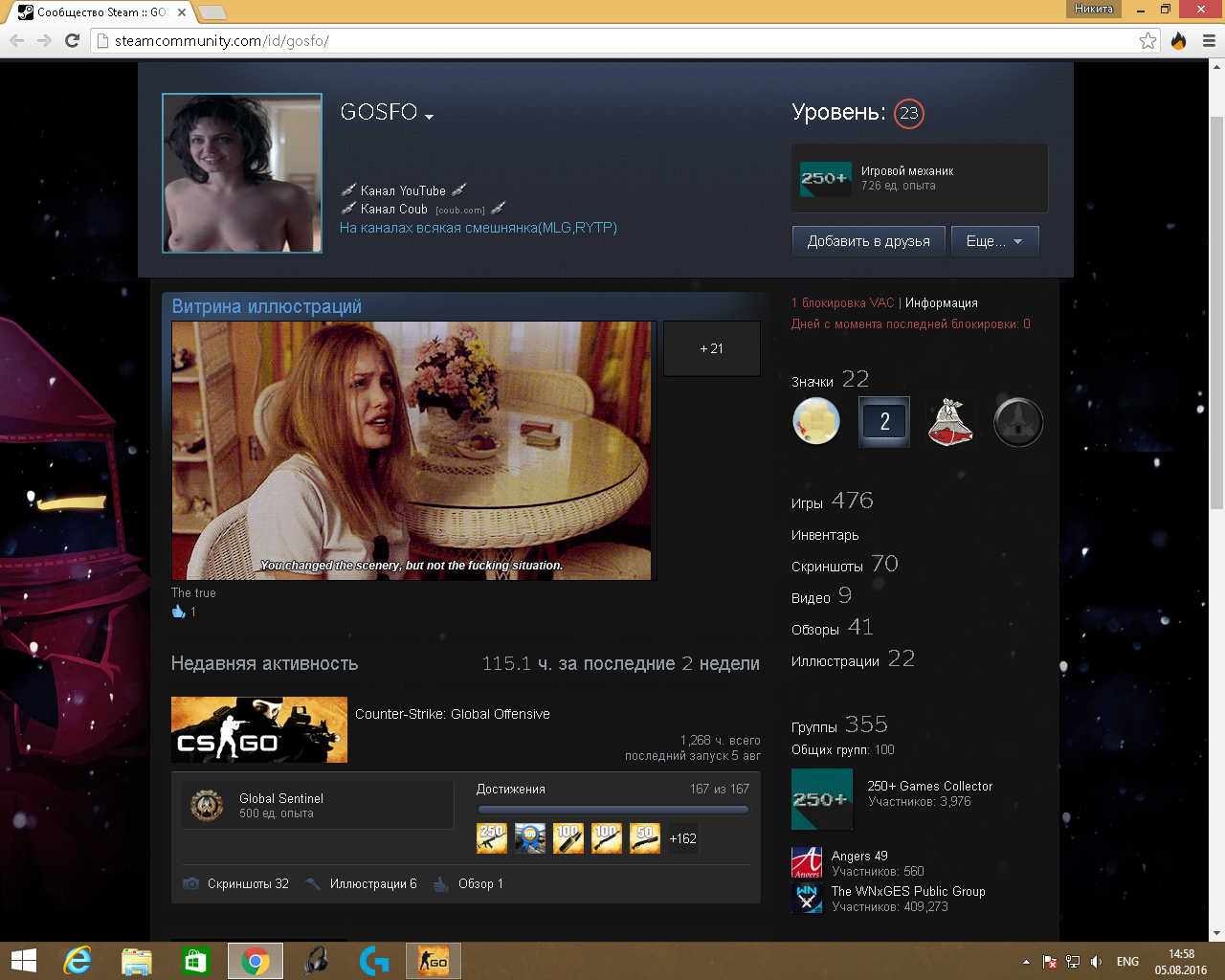Switch to CS:GO taskbar icon
Screen dimensions: 1225x980
coord(434,961)
